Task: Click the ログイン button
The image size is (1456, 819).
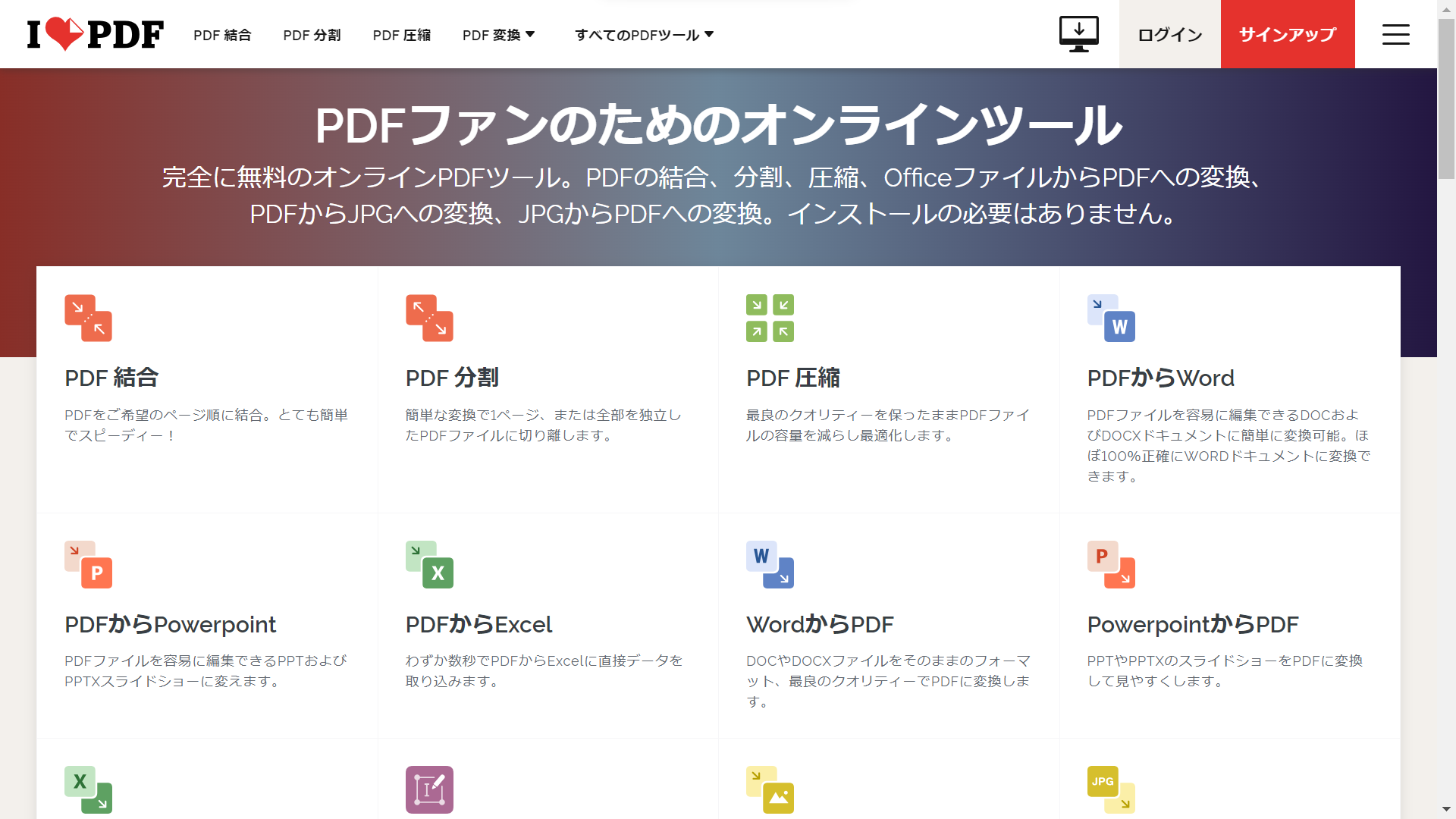Action: pos(1169,34)
